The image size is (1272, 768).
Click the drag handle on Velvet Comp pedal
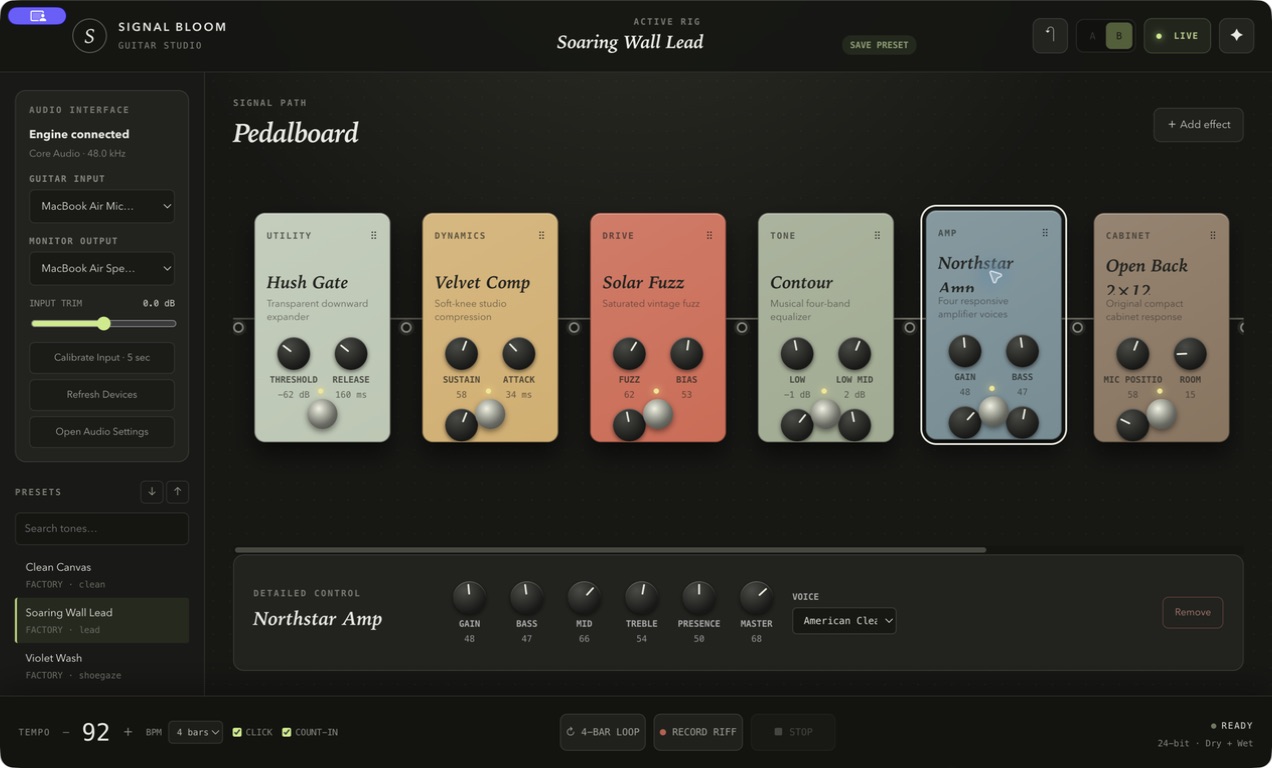542,236
